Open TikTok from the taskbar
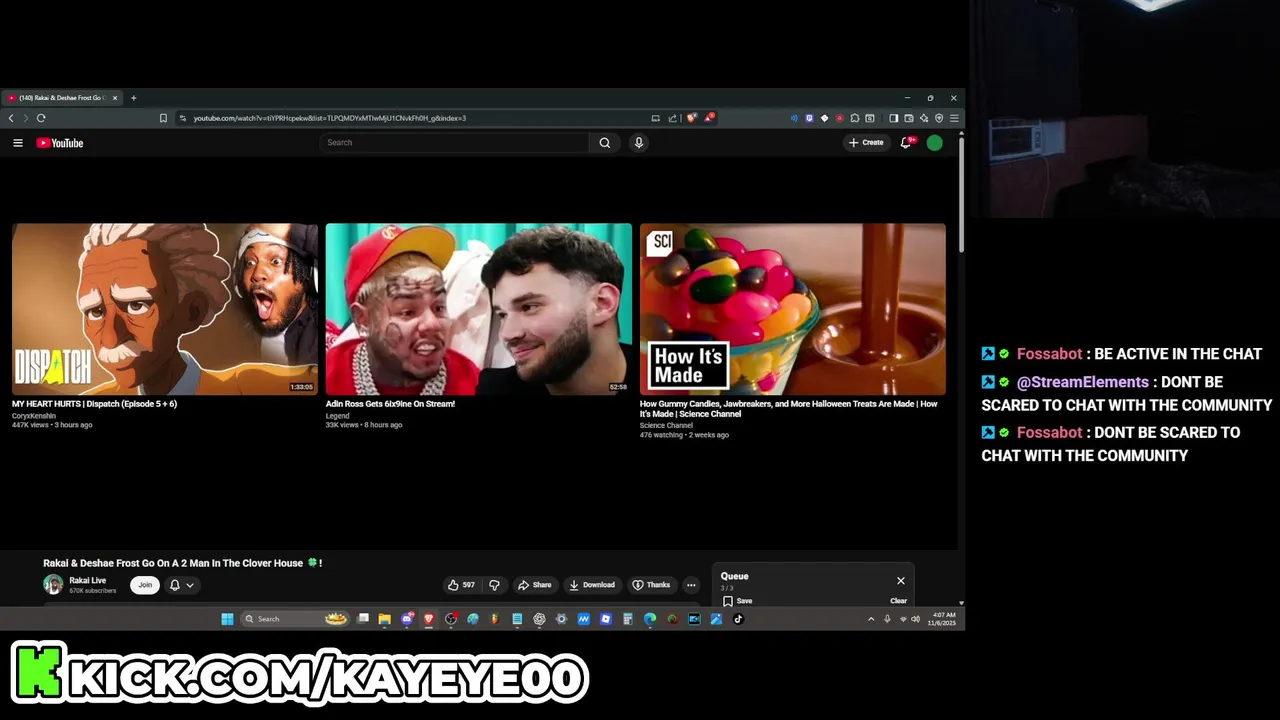 pyautogui.click(x=738, y=619)
